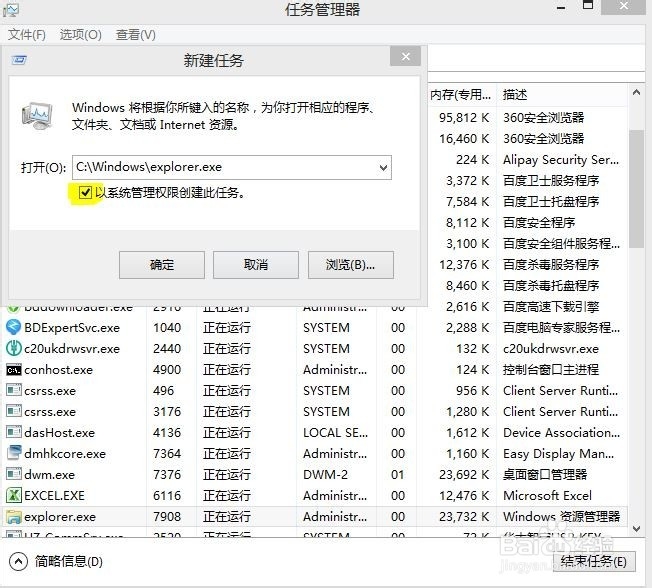The height and width of the screenshot is (588, 652).
Task: Click the c20ukdrwsvr.exe process icon
Action: (13, 348)
